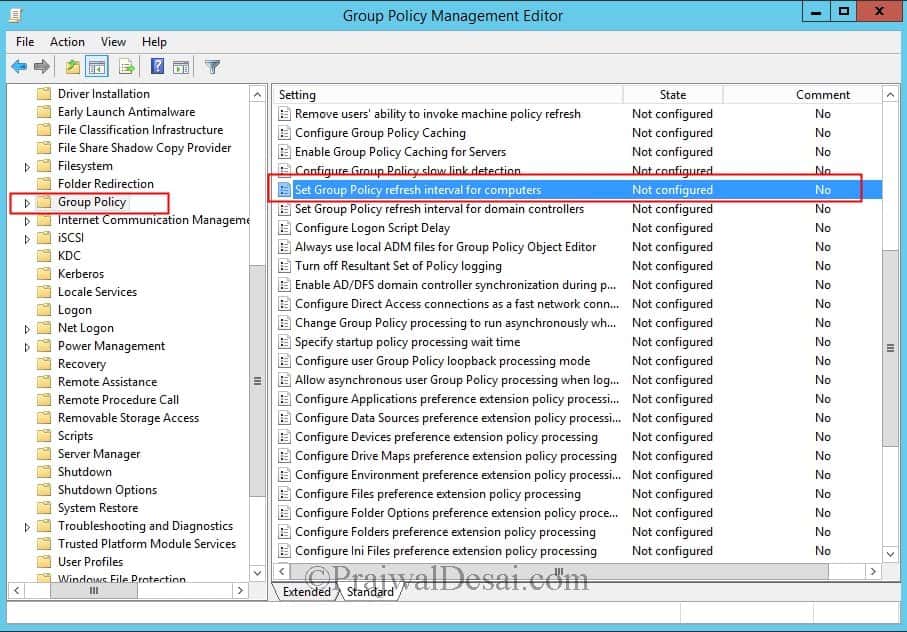Select Configure Drive Maps preference extension policy processing

(578, 456)
